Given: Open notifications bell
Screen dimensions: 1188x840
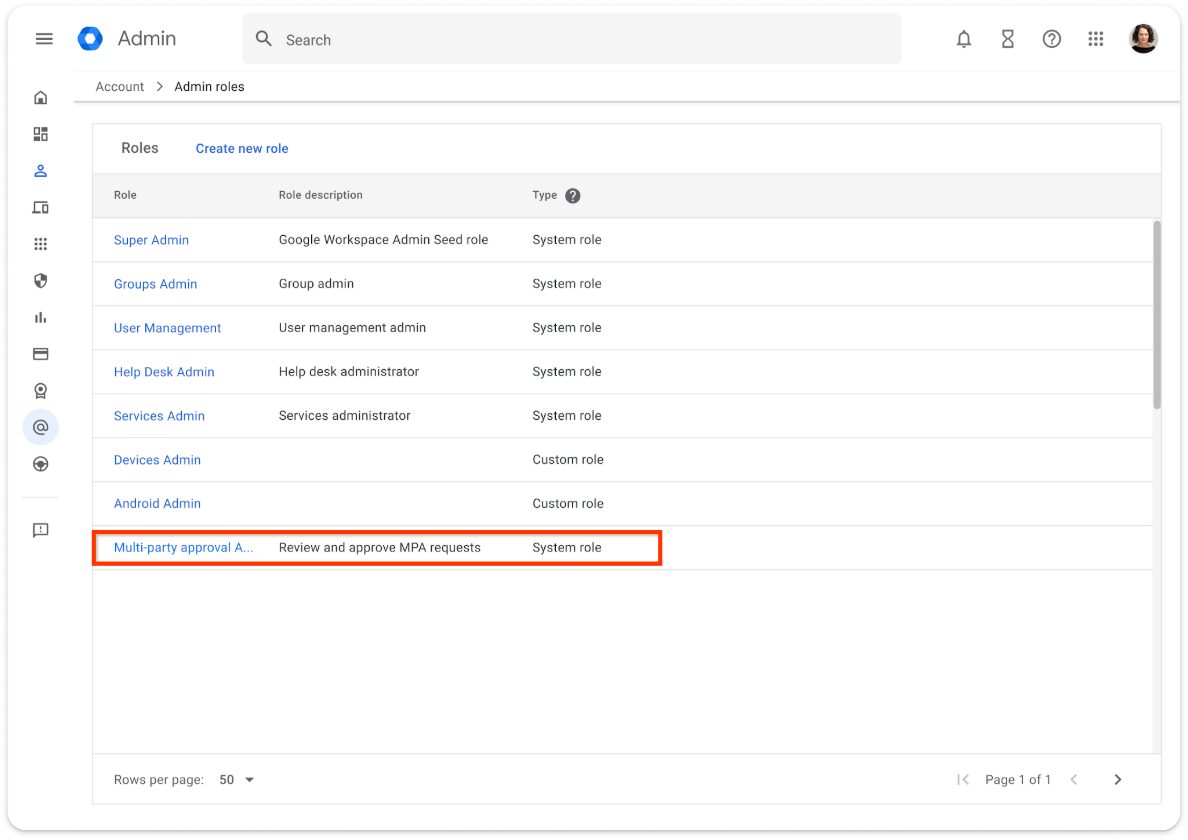Looking at the screenshot, I should click(963, 39).
